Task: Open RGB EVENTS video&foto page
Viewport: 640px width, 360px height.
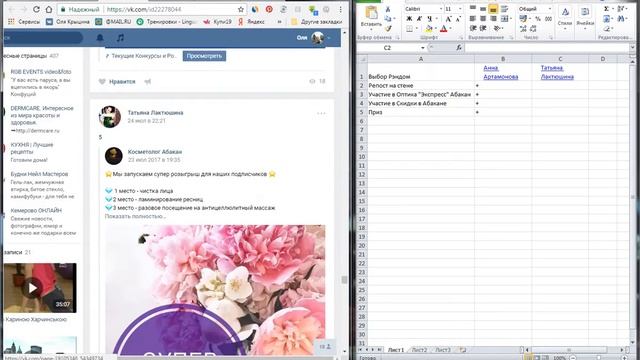Action: pyautogui.click(x=41, y=72)
